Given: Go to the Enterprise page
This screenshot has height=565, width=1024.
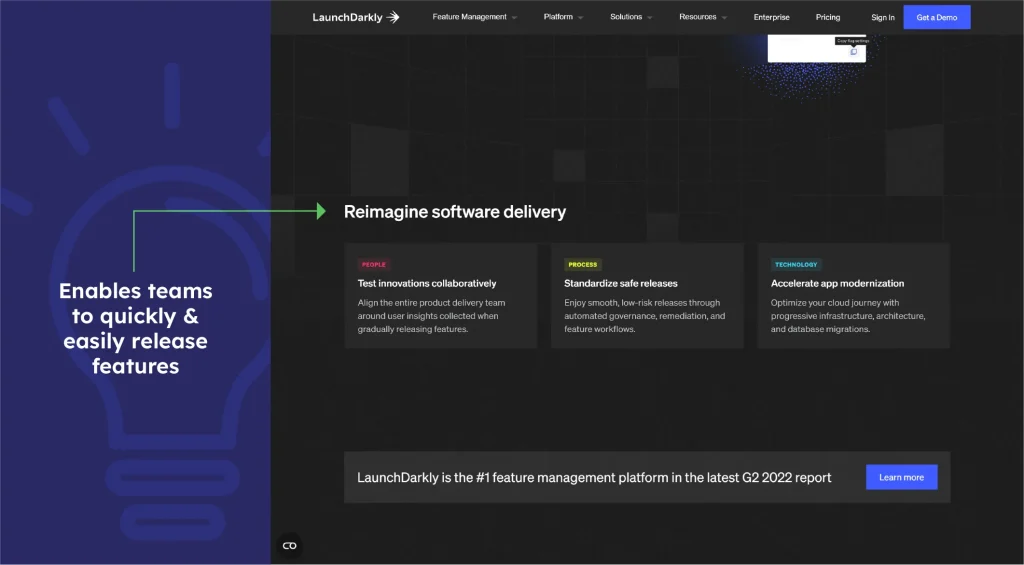Looking at the screenshot, I should click(771, 17).
